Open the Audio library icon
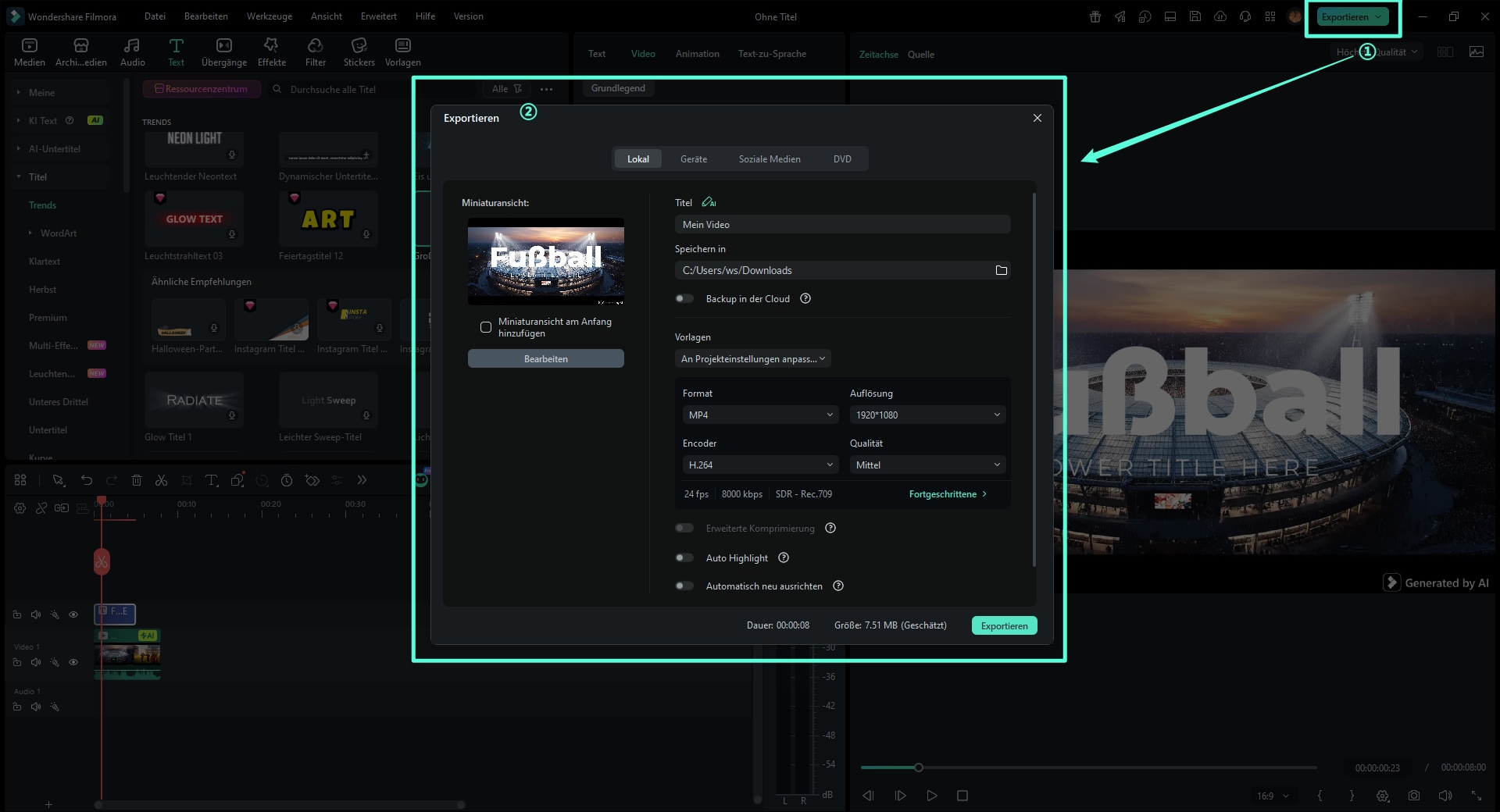 [132, 52]
